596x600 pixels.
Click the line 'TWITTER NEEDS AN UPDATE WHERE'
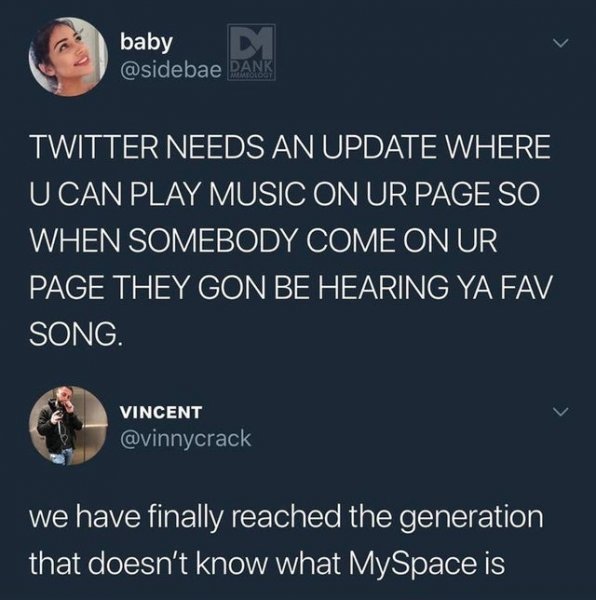pyautogui.click(x=291, y=147)
